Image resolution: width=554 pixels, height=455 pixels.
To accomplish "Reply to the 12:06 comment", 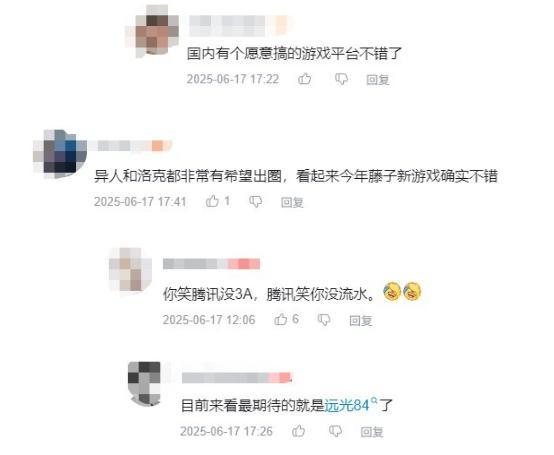I will pos(361,320).
